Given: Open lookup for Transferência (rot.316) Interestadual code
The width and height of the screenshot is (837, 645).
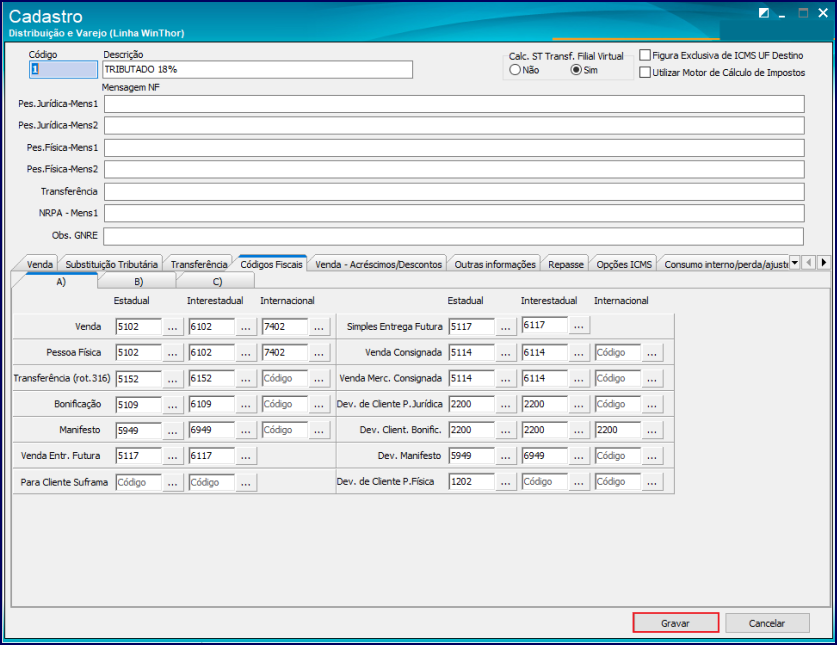Looking at the screenshot, I should (245, 379).
